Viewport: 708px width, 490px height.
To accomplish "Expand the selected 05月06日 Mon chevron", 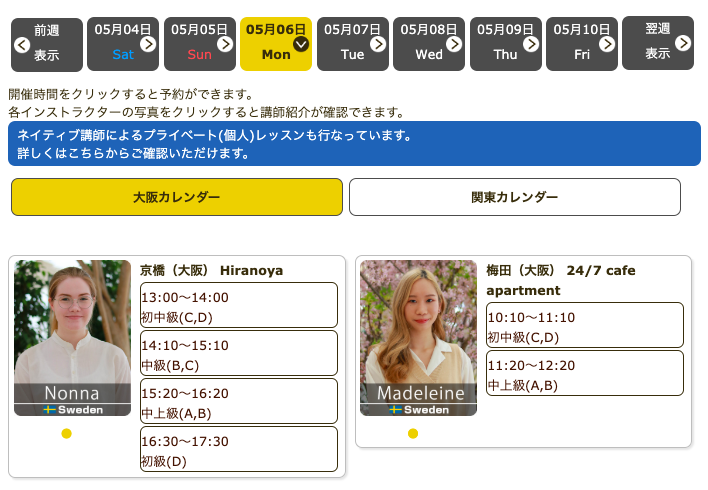I will point(301,43).
